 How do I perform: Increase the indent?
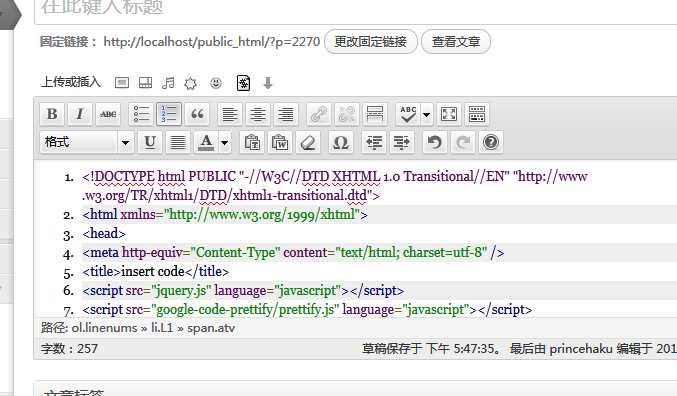coord(402,142)
